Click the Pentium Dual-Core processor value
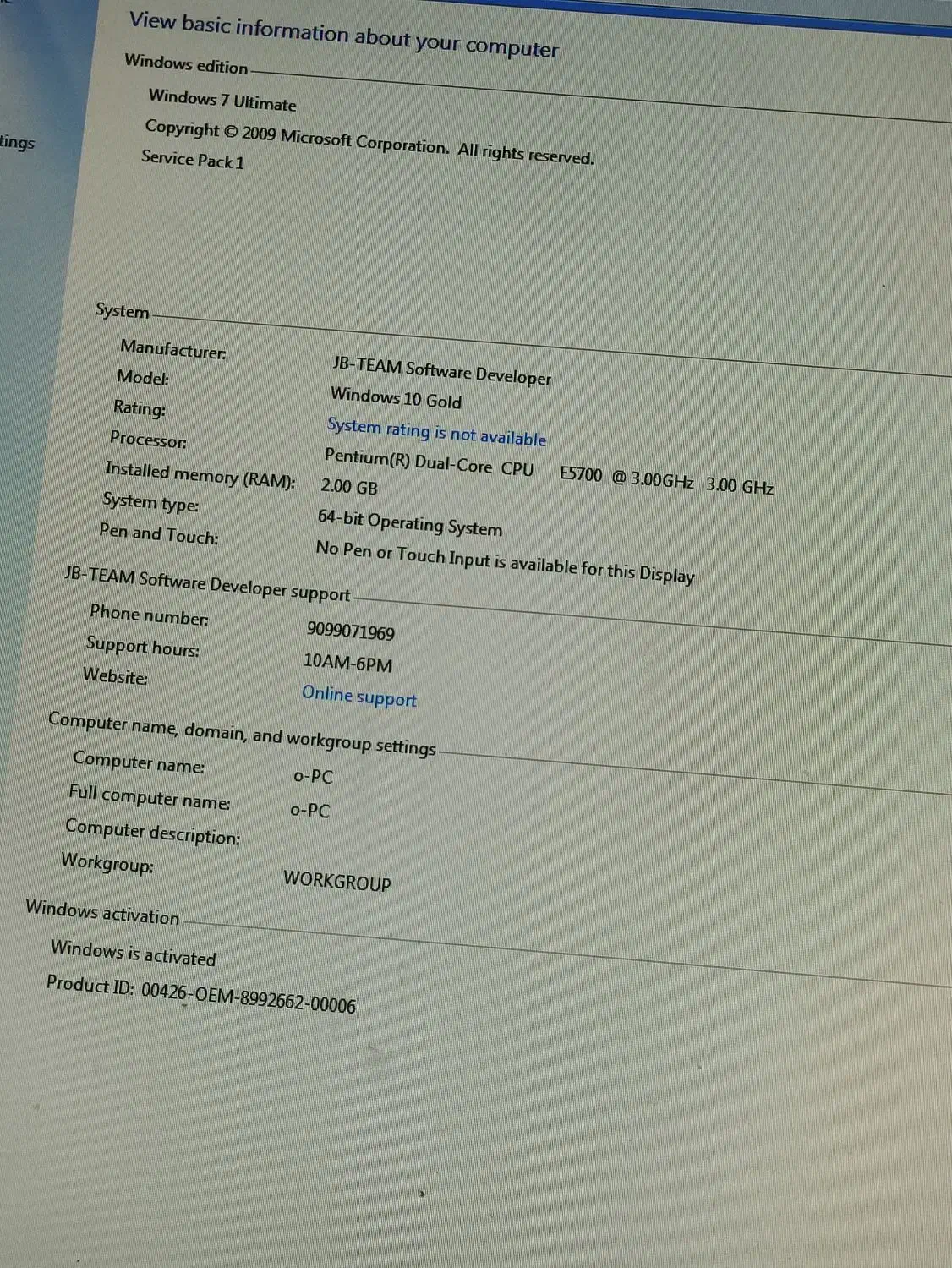Image resolution: width=952 pixels, height=1268 pixels. (x=548, y=472)
